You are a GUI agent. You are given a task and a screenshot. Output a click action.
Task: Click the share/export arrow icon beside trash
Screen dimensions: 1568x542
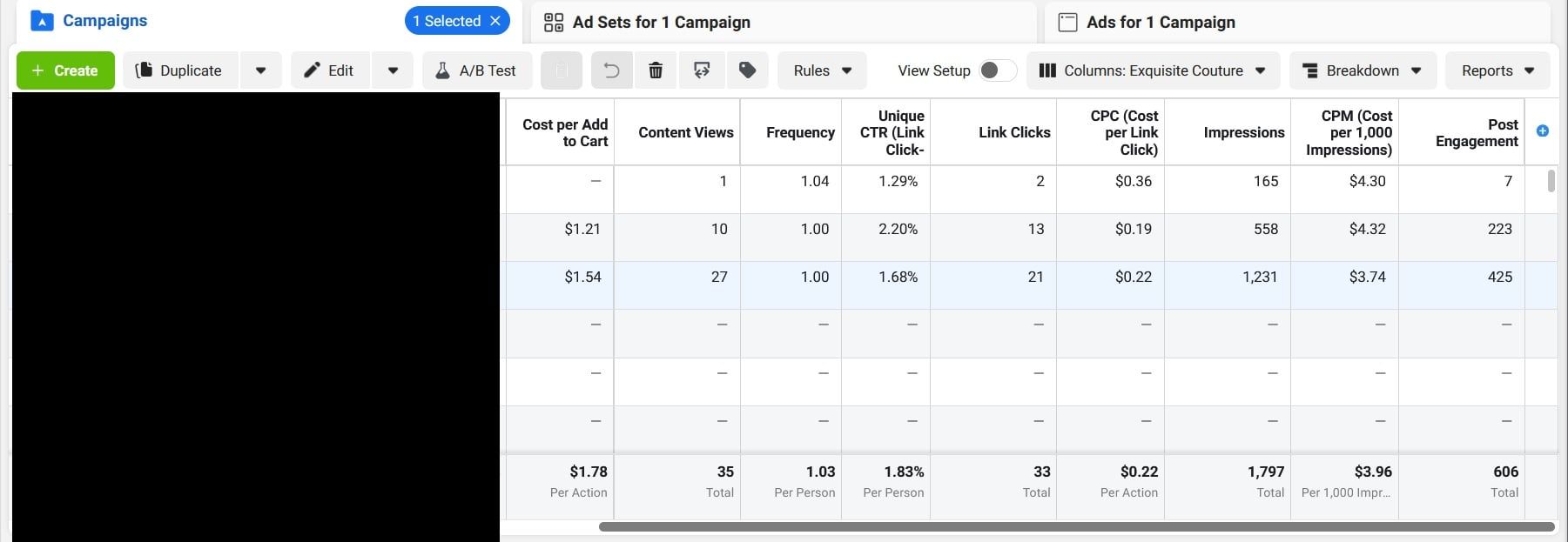click(702, 70)
